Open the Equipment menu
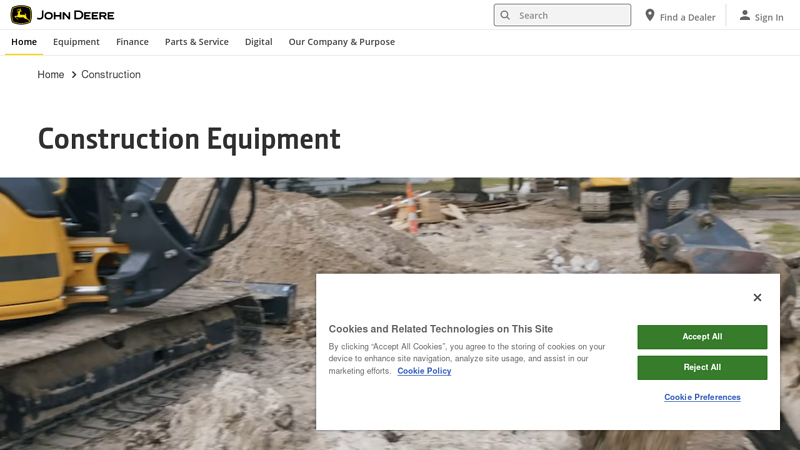The width and height of the screenshot is (800, 450). [77, 42]
